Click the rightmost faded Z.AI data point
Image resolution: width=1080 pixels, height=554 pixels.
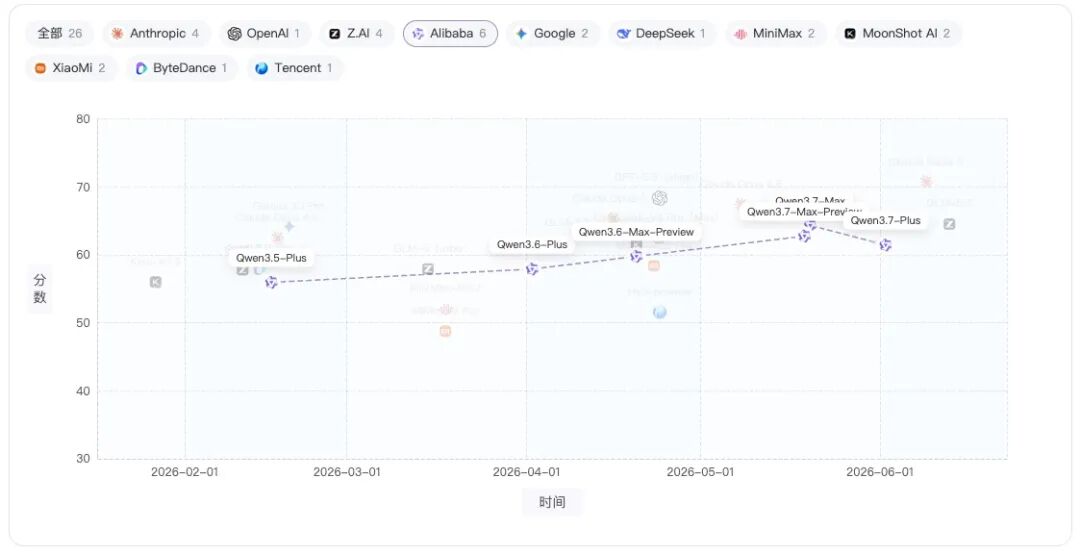click(949, 224)
